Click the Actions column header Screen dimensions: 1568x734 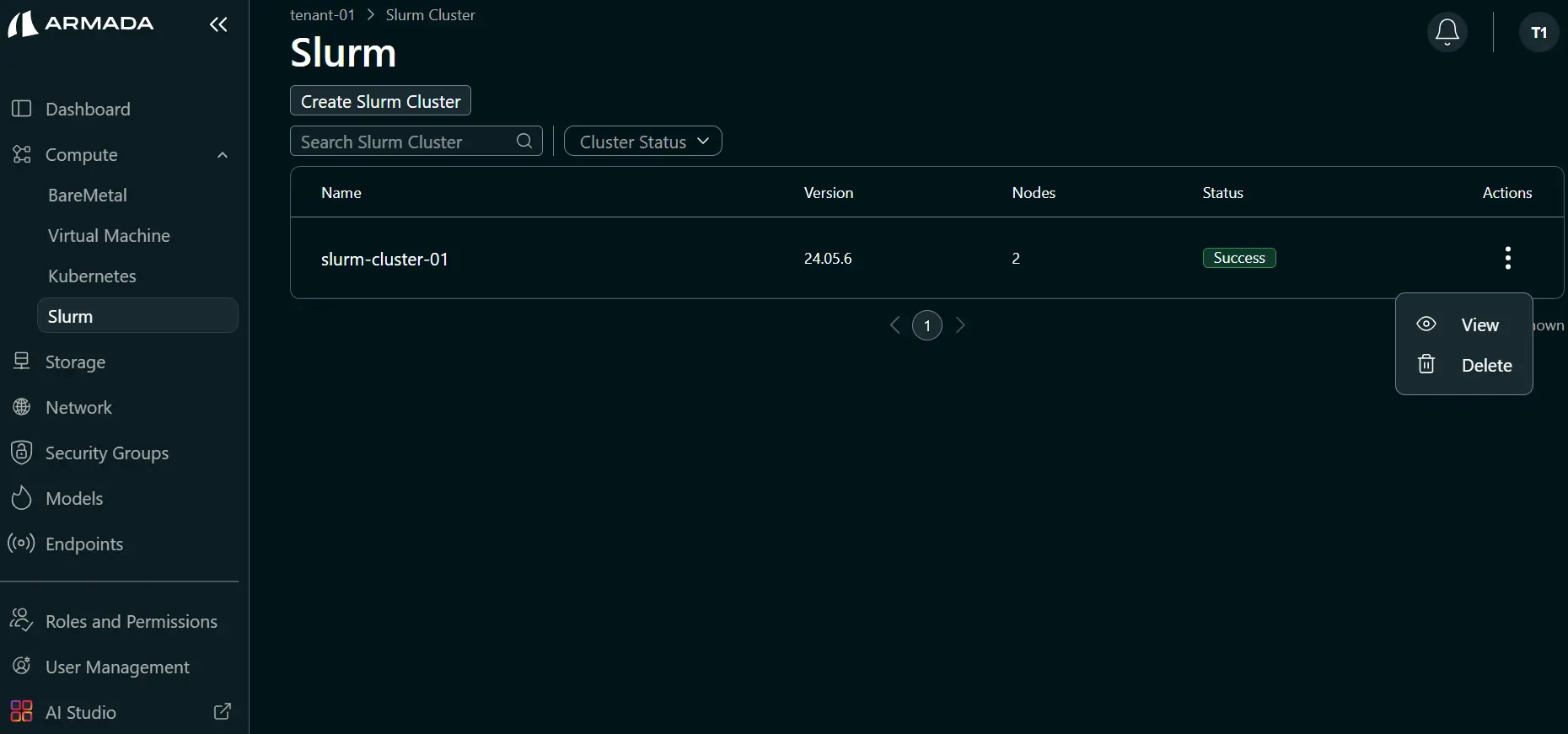click(x=1507, y=192)
